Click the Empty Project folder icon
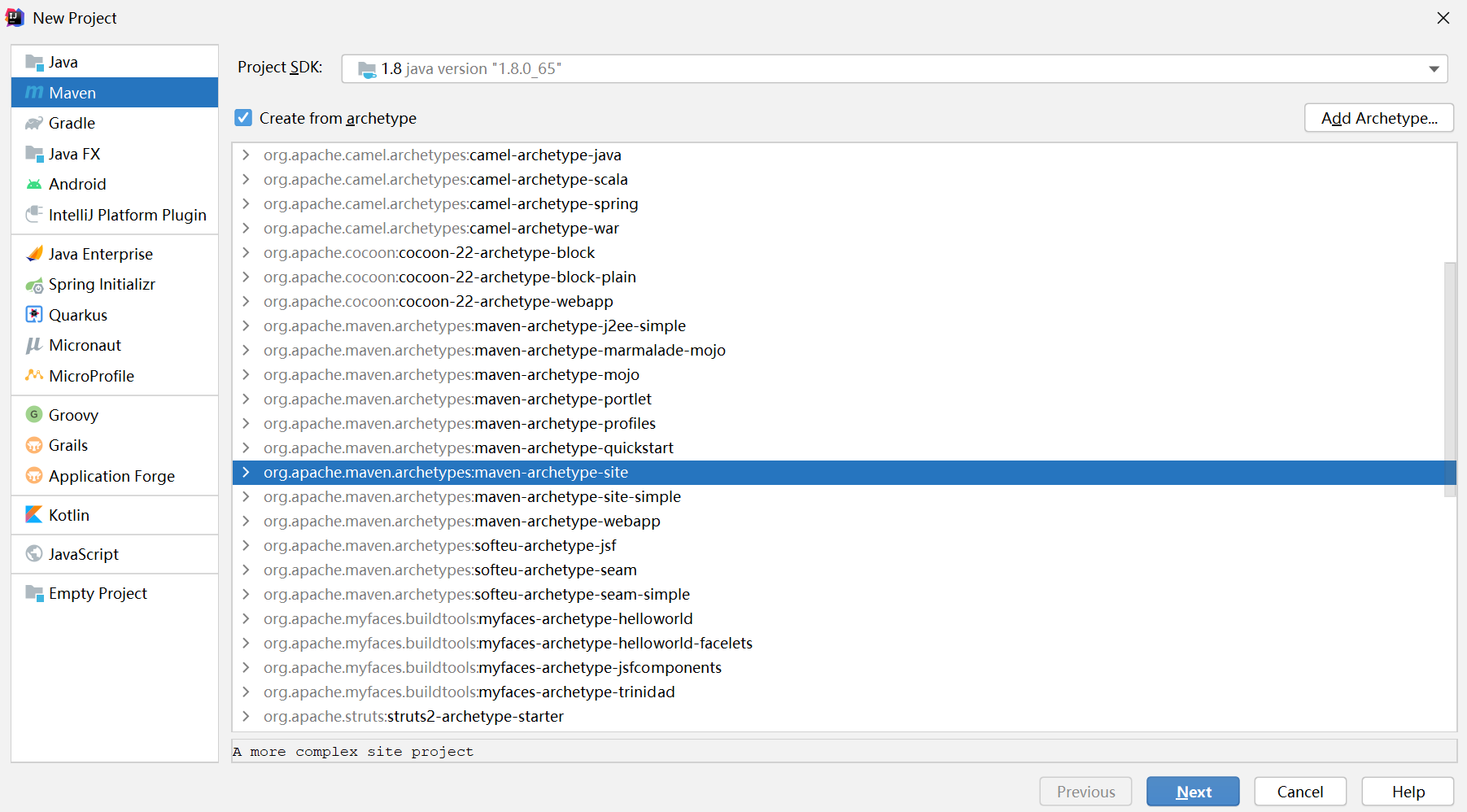Viewport: 1467px width, 812px height. click(33, 593)
